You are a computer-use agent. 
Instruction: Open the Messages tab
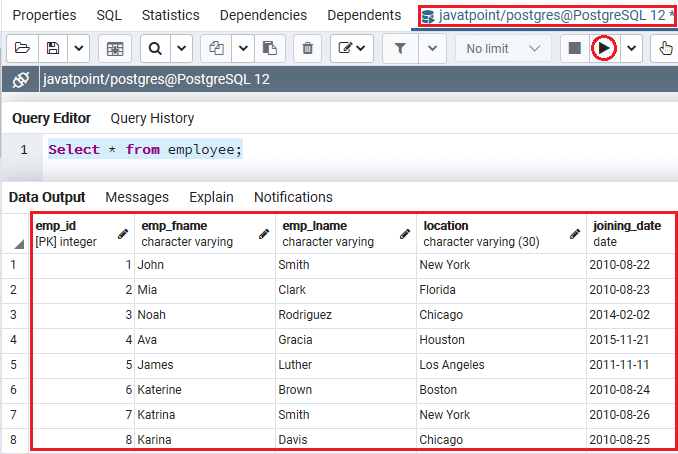(x=137, y=197)
